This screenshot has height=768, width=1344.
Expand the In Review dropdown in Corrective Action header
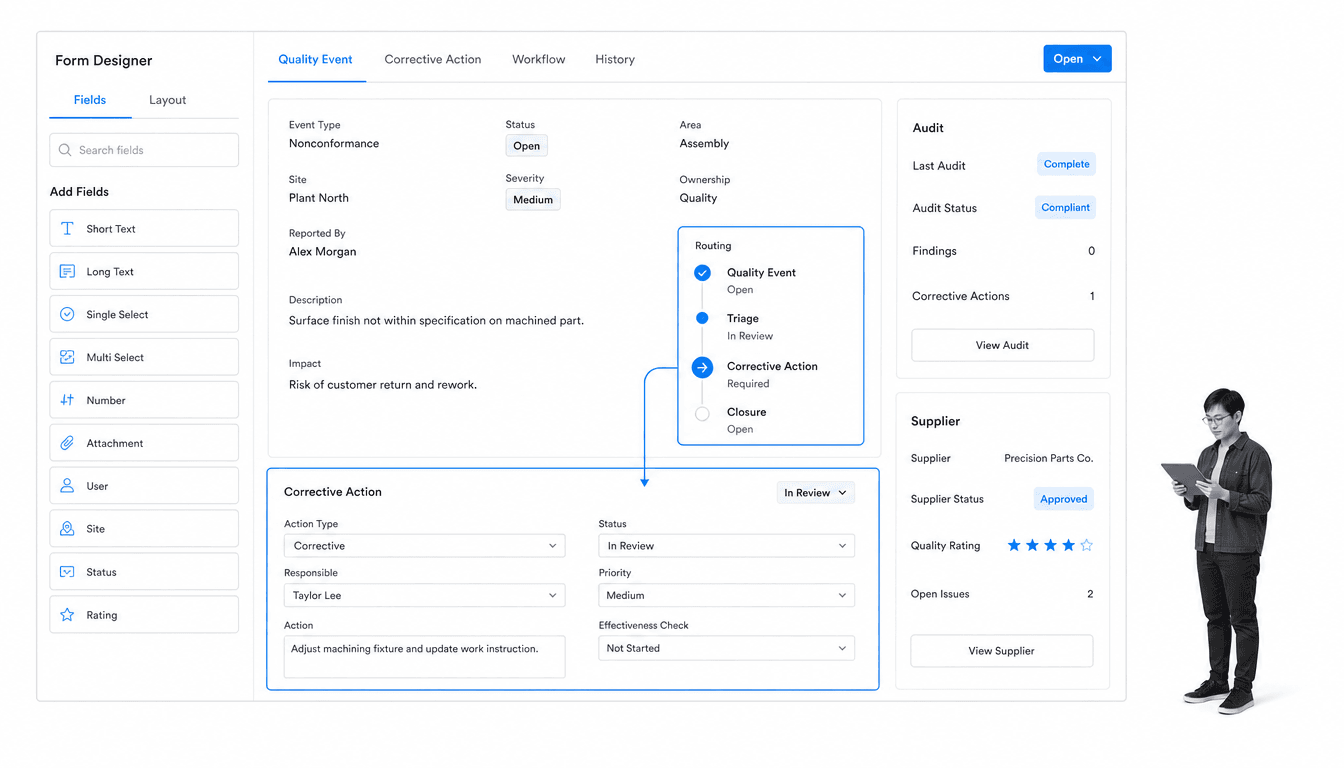816,492
